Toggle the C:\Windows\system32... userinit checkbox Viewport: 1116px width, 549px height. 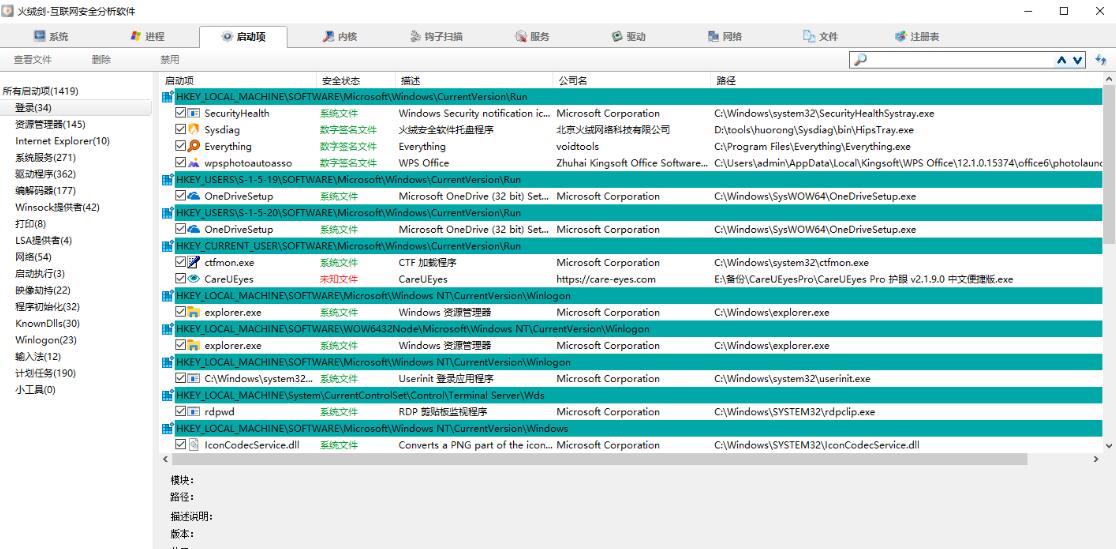pos(180,378)
